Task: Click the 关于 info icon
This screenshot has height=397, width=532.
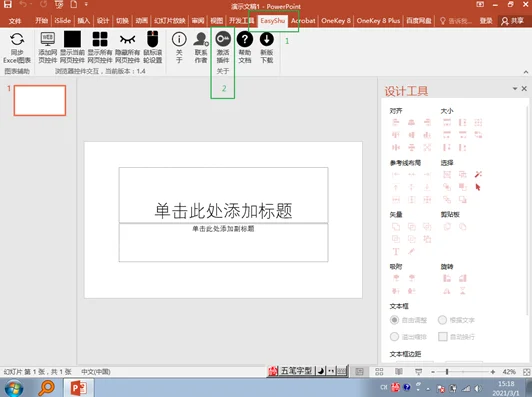Action: (x=179, y=39)
